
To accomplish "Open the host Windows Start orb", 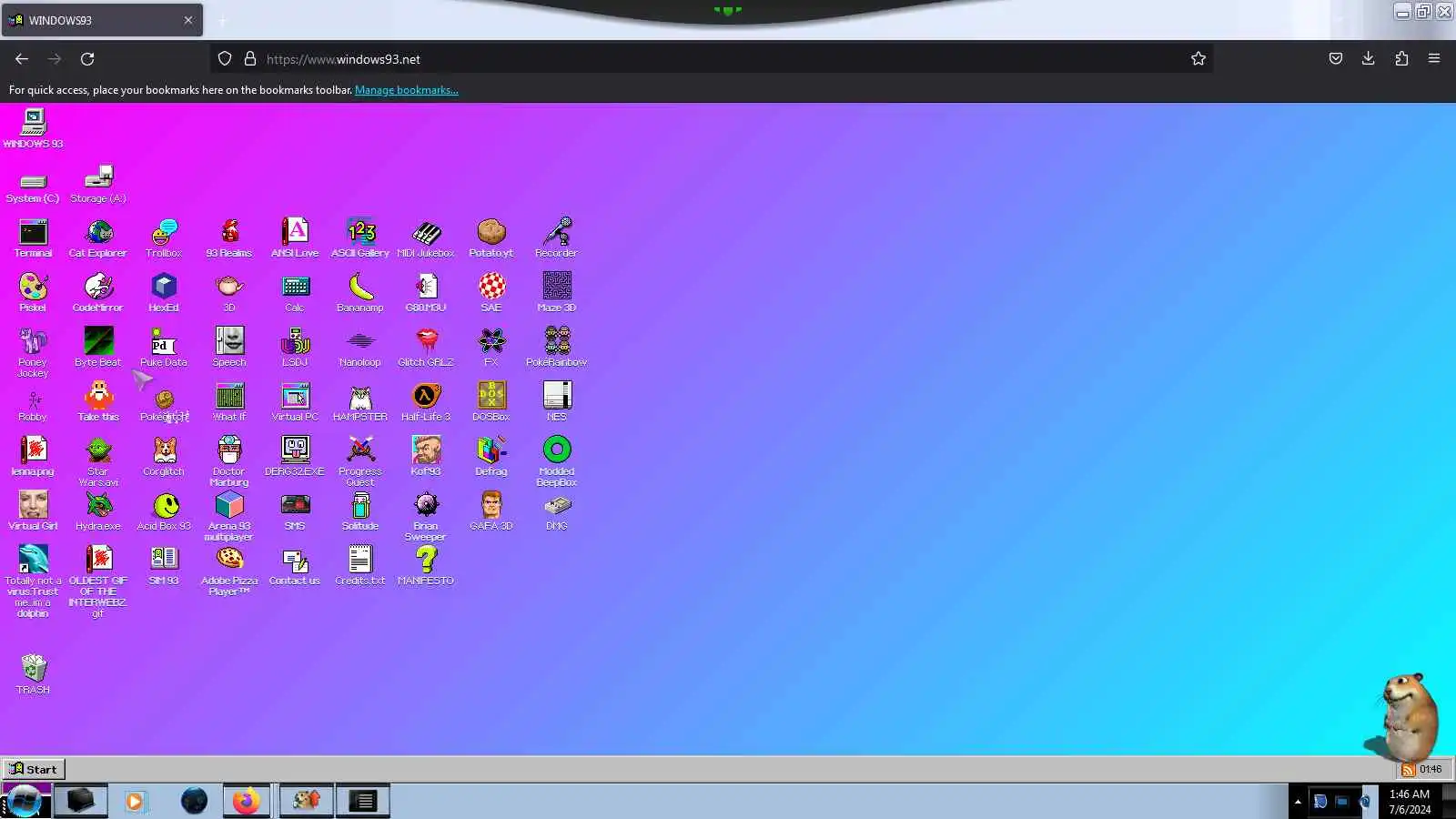I will click(25, 802).
